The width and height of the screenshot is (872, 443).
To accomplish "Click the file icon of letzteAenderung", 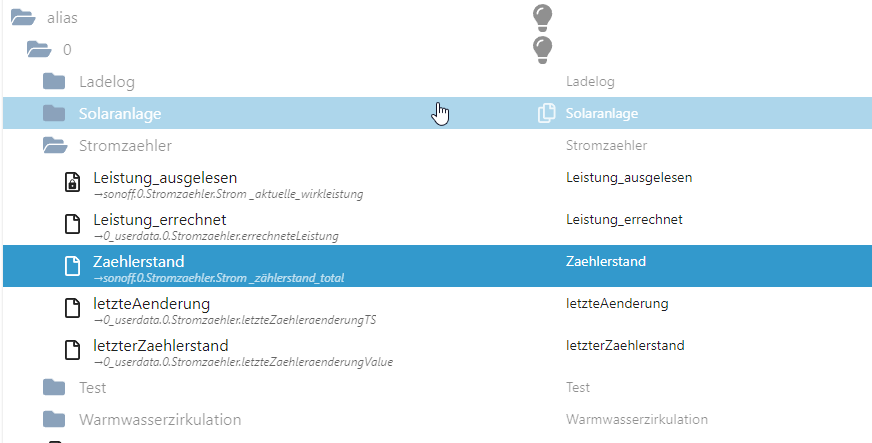I will tap(72, 308).
